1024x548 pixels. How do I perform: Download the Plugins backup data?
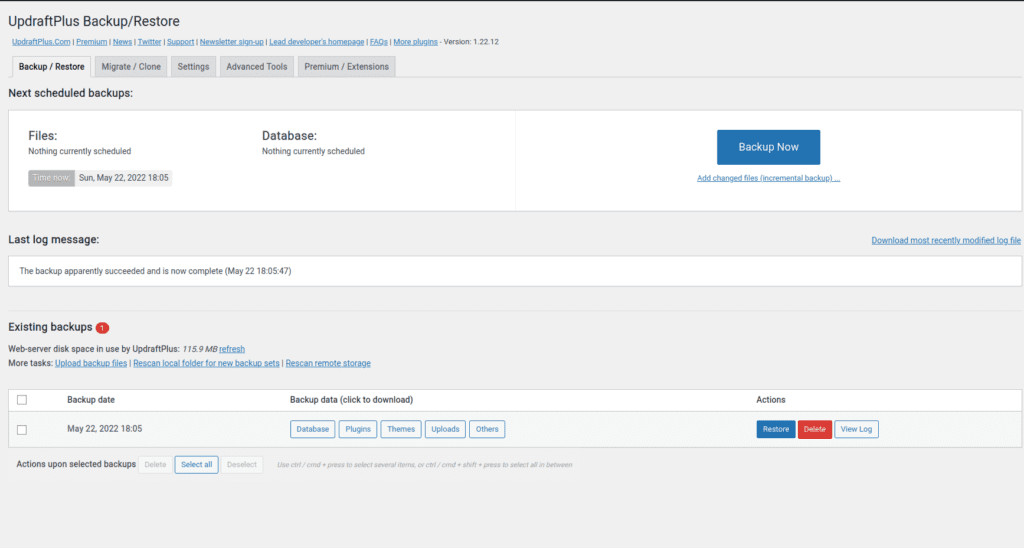[358, 429]
